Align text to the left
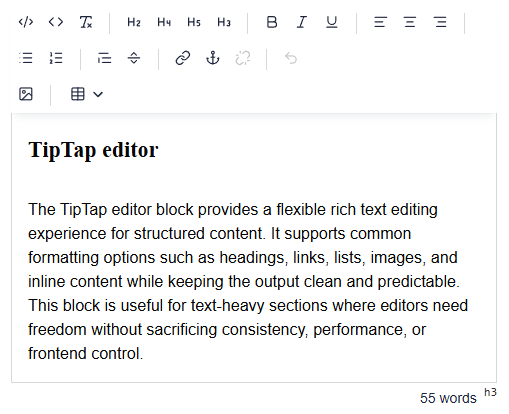The height and width of the screenshot is (414, 509). click(x=380, y=22)
